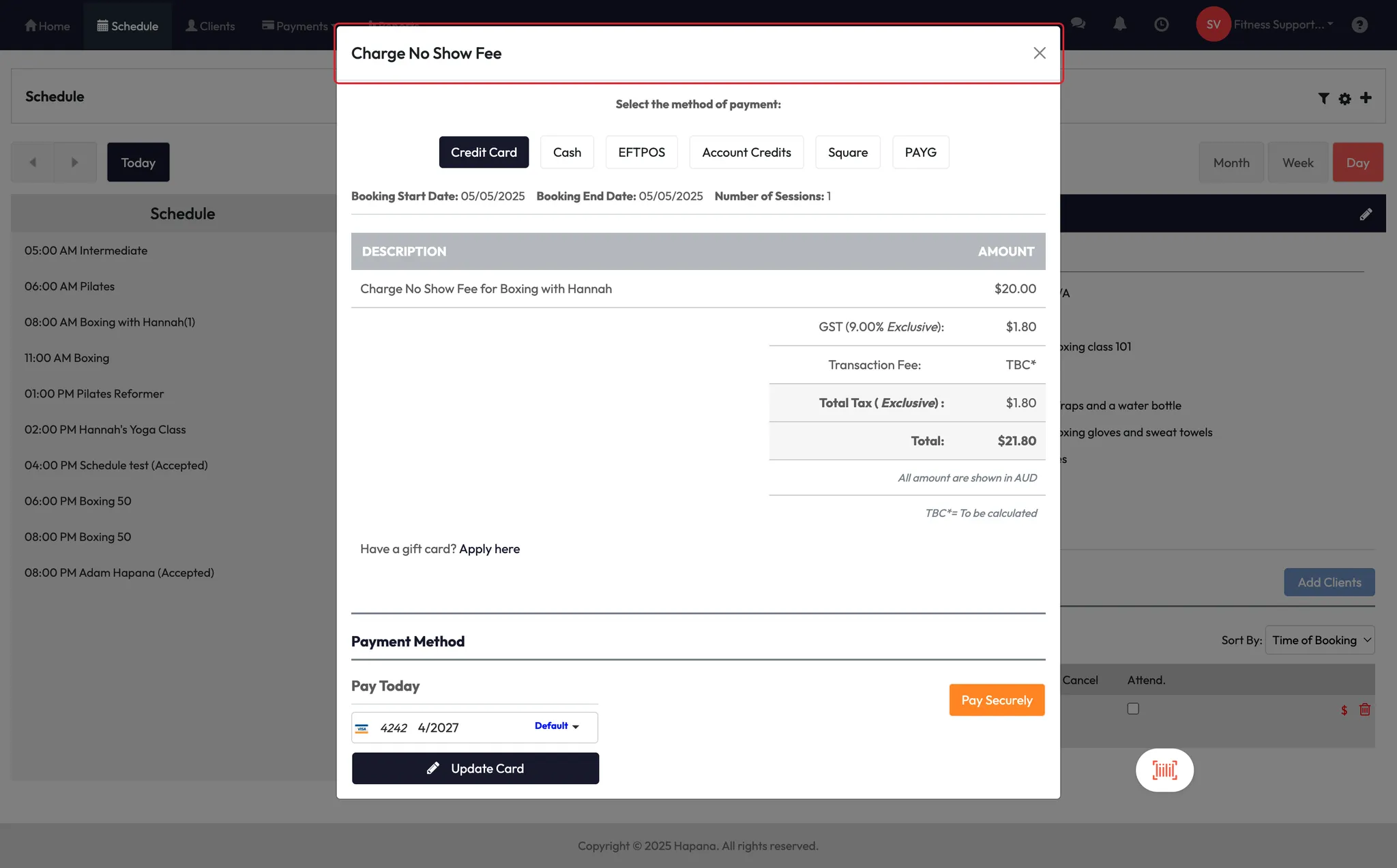
Task: Click the pencil edit icon in class header
Action: click(1366, 214)
